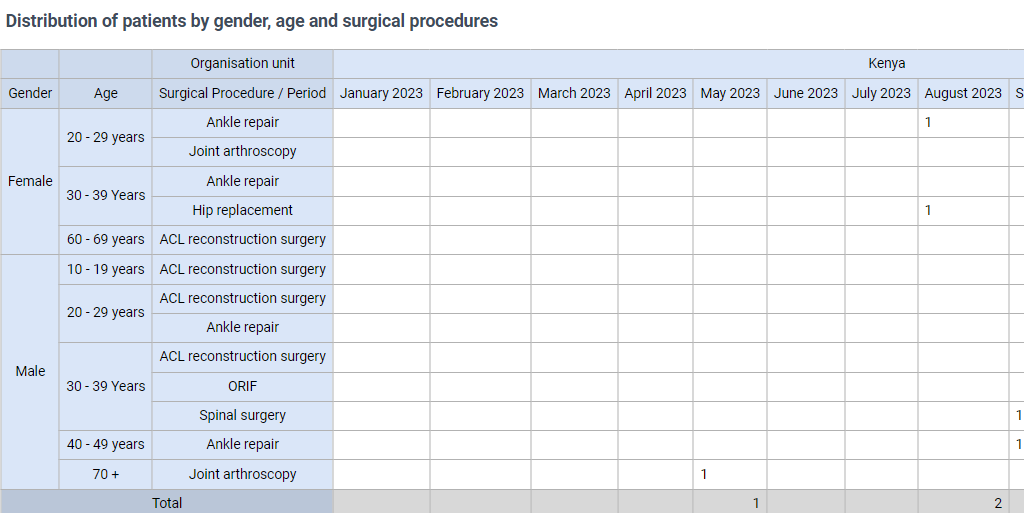Click the Female gender row label

pos(30,181)
